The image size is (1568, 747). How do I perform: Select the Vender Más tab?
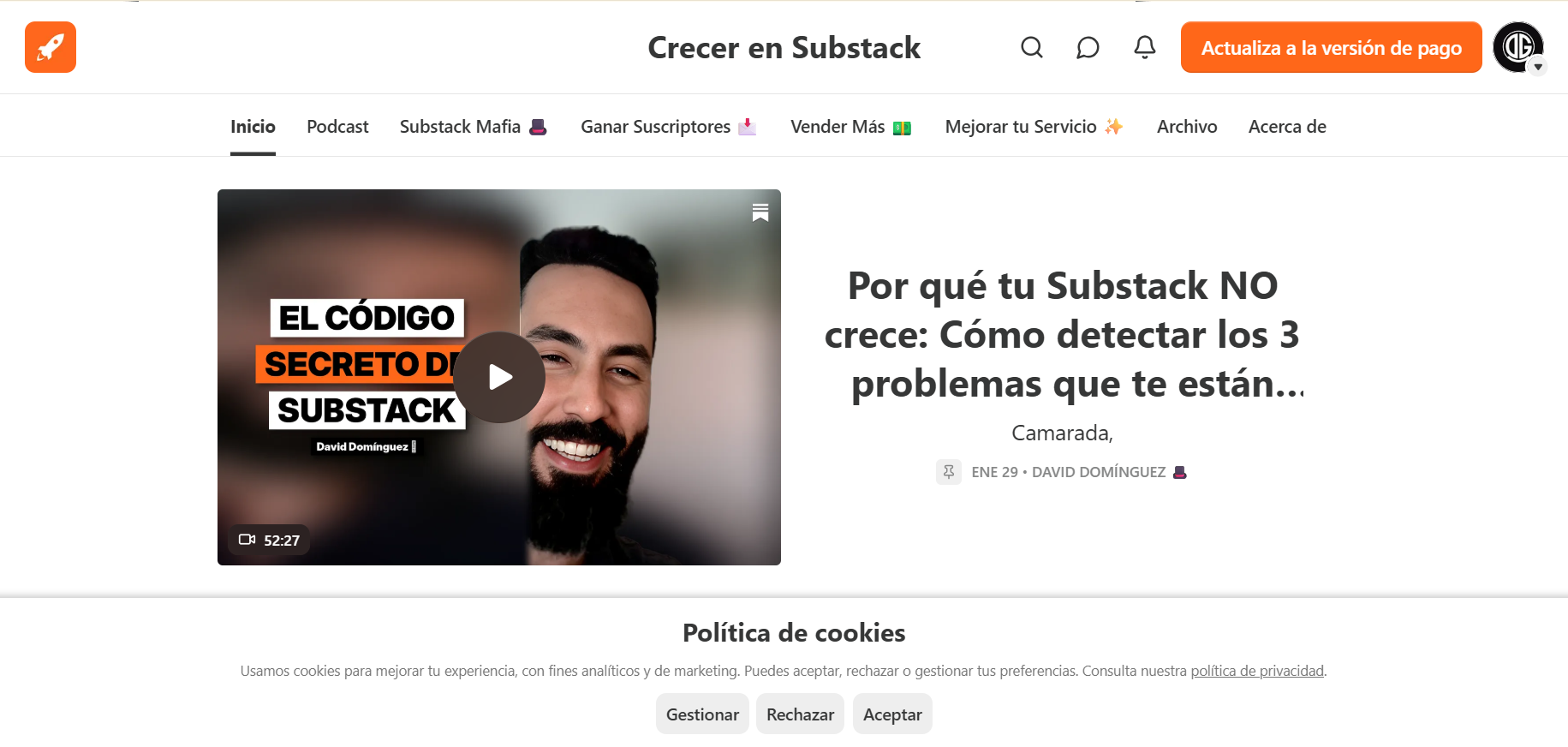[851, 127]
